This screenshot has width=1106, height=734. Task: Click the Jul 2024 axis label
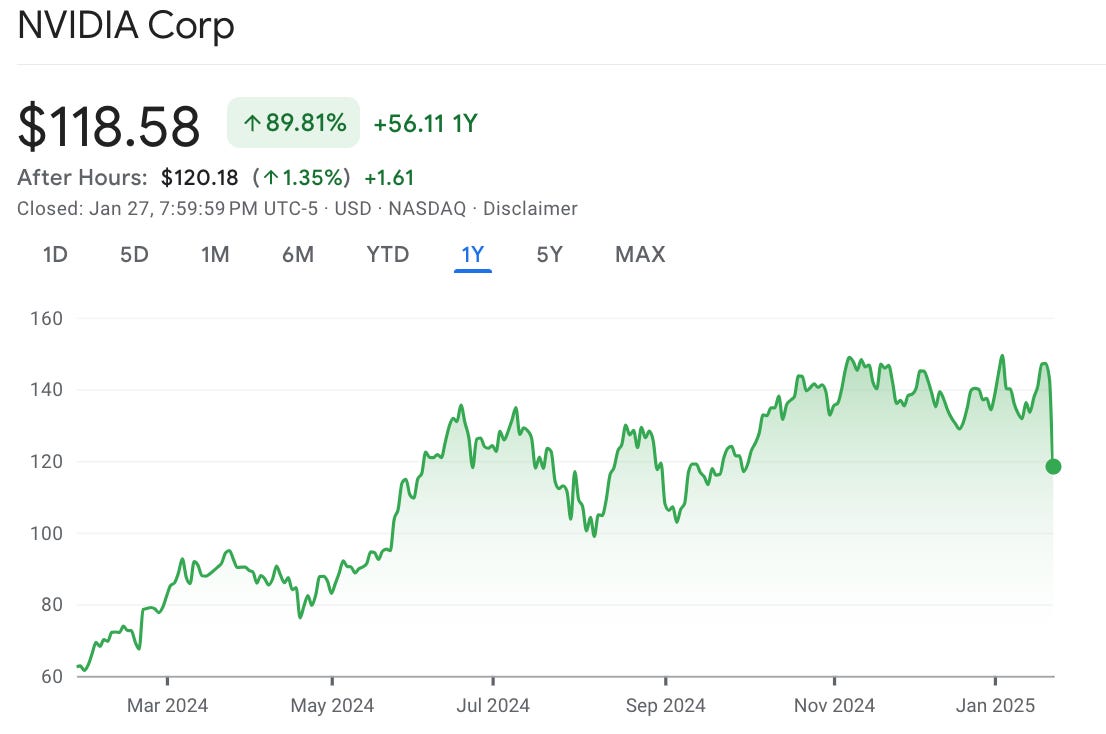(x=492, y=705)
